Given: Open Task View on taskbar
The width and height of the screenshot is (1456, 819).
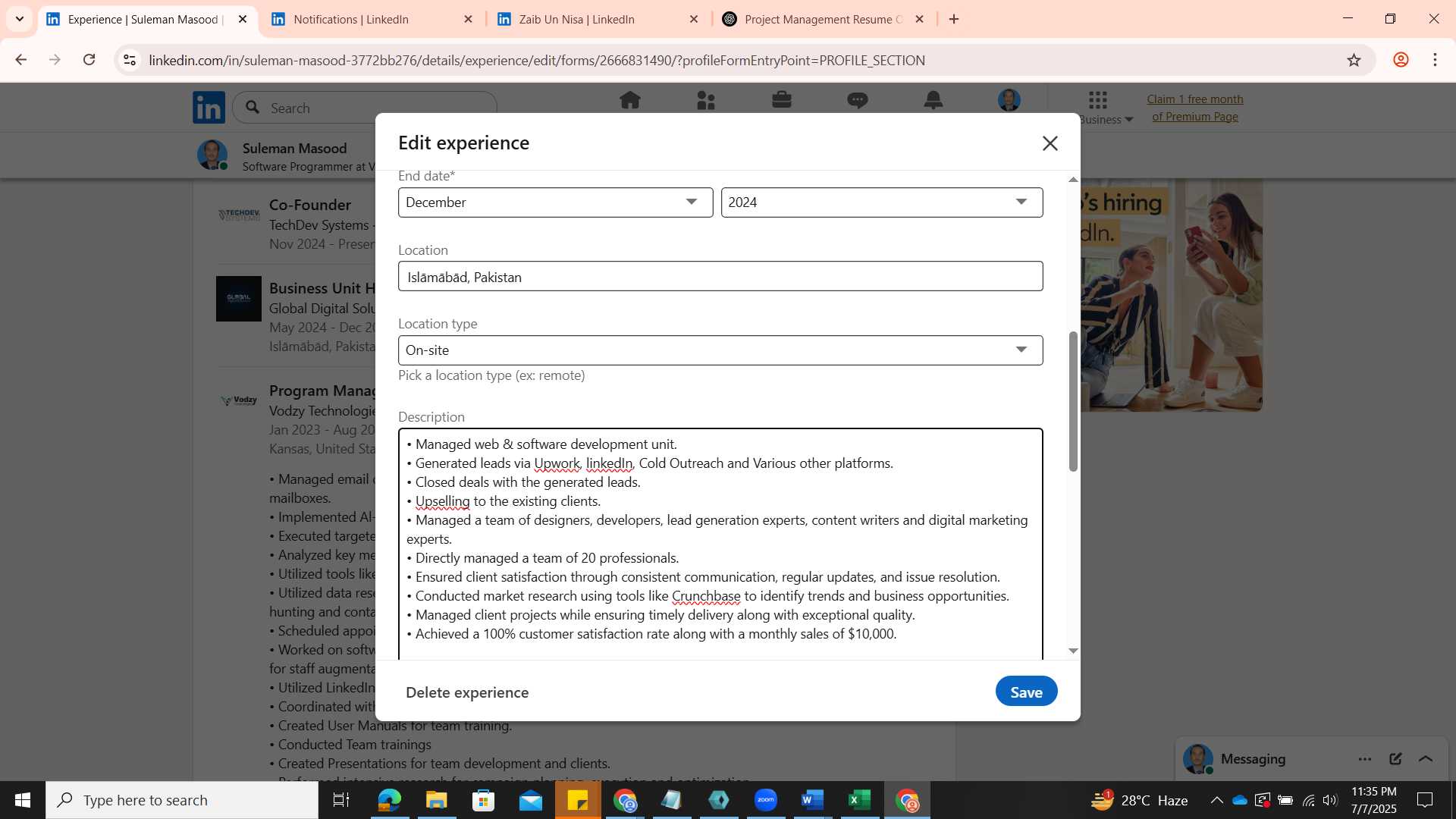Looking at the screenshot, I should click(341, 800).
